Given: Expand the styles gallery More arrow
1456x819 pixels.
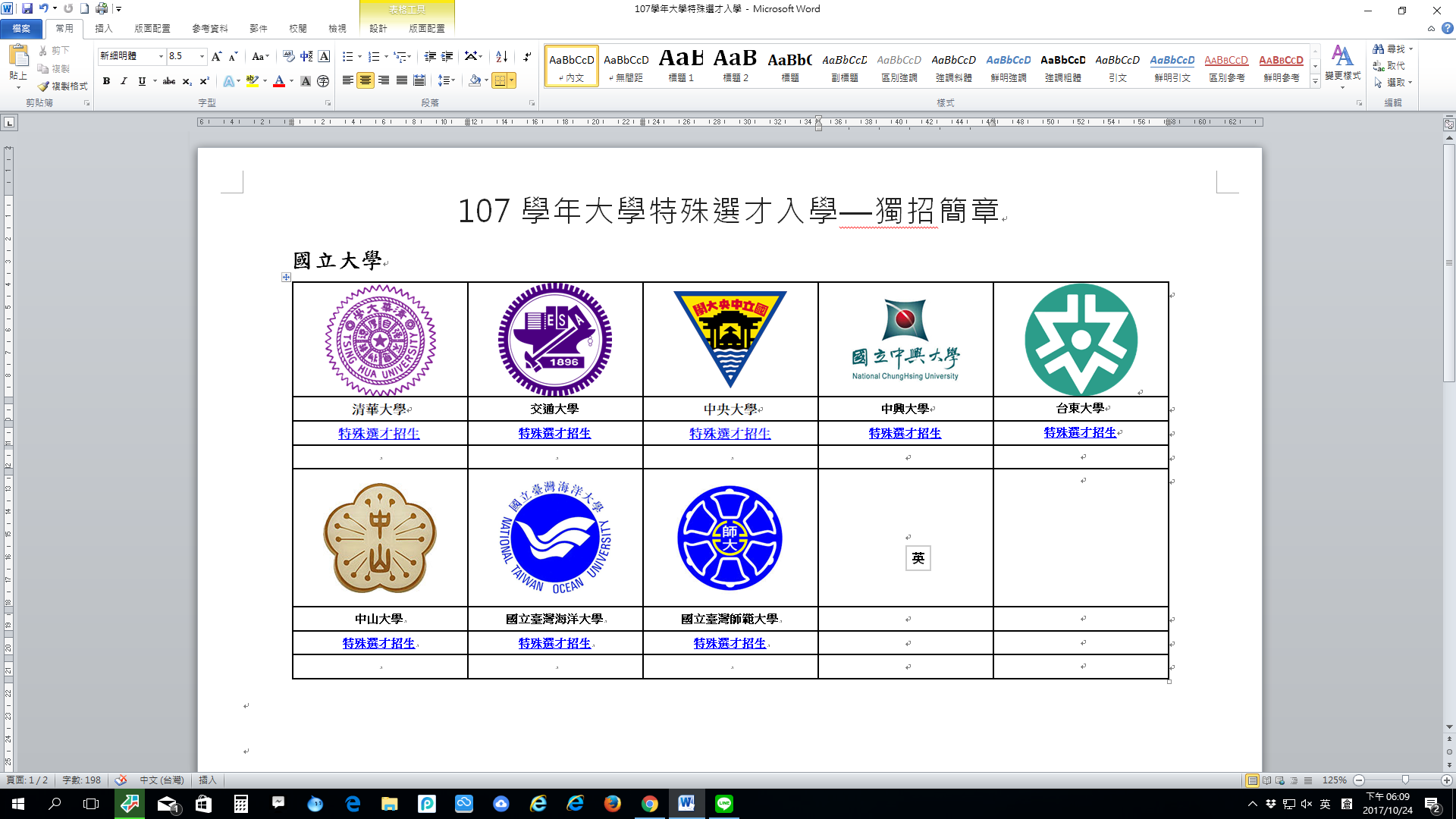Looking at the screenshot, I should [1316, 82].
